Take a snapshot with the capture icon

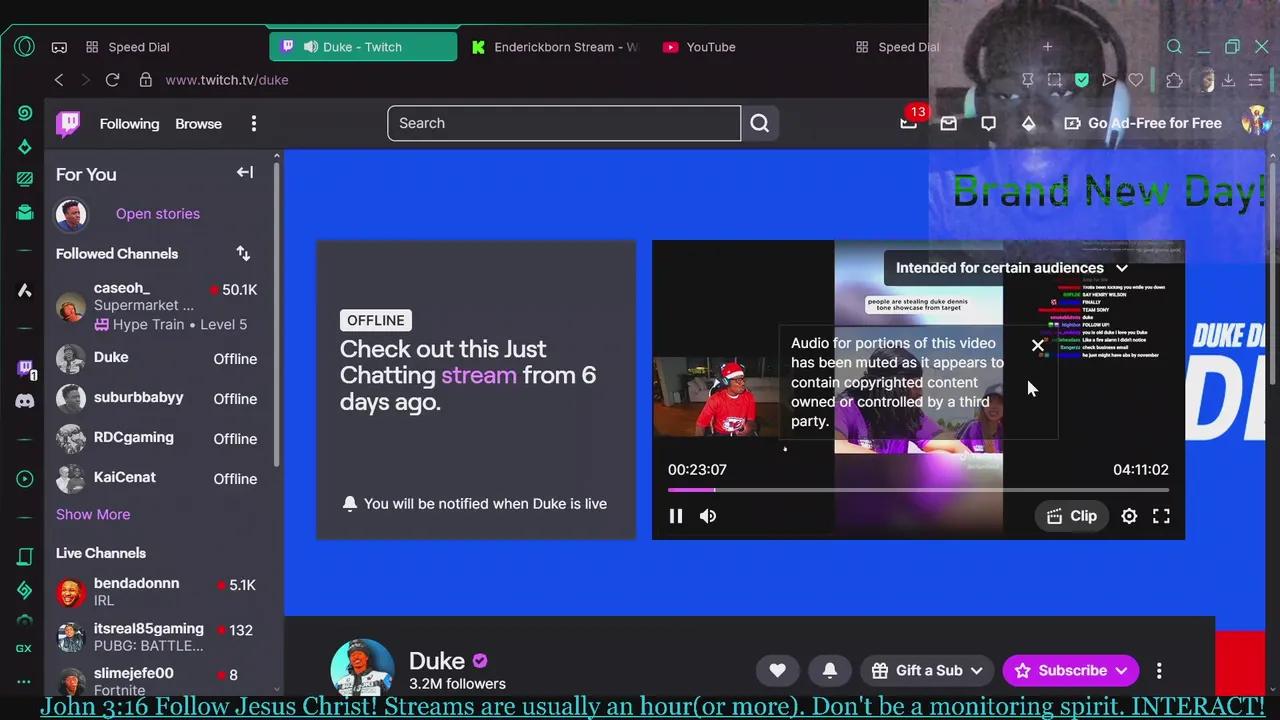click(x=1054, y=80)
